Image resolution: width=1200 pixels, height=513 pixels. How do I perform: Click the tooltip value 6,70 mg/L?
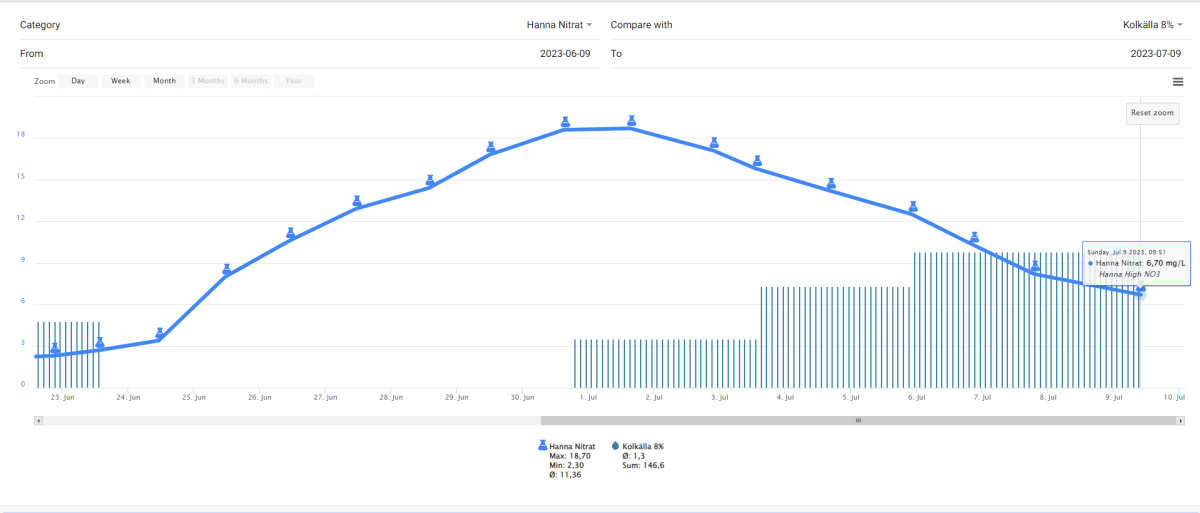pos(1165,263)
